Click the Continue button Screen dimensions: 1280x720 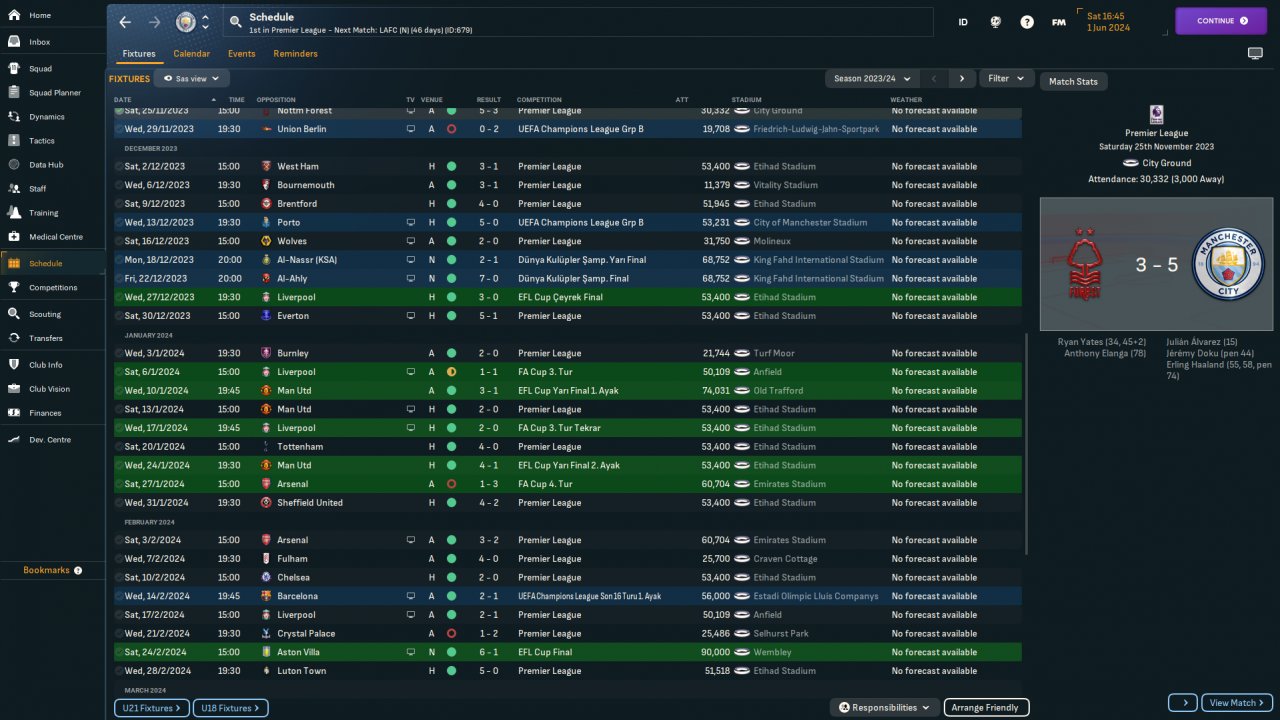pyautogui.click(x=1221, y=21)
